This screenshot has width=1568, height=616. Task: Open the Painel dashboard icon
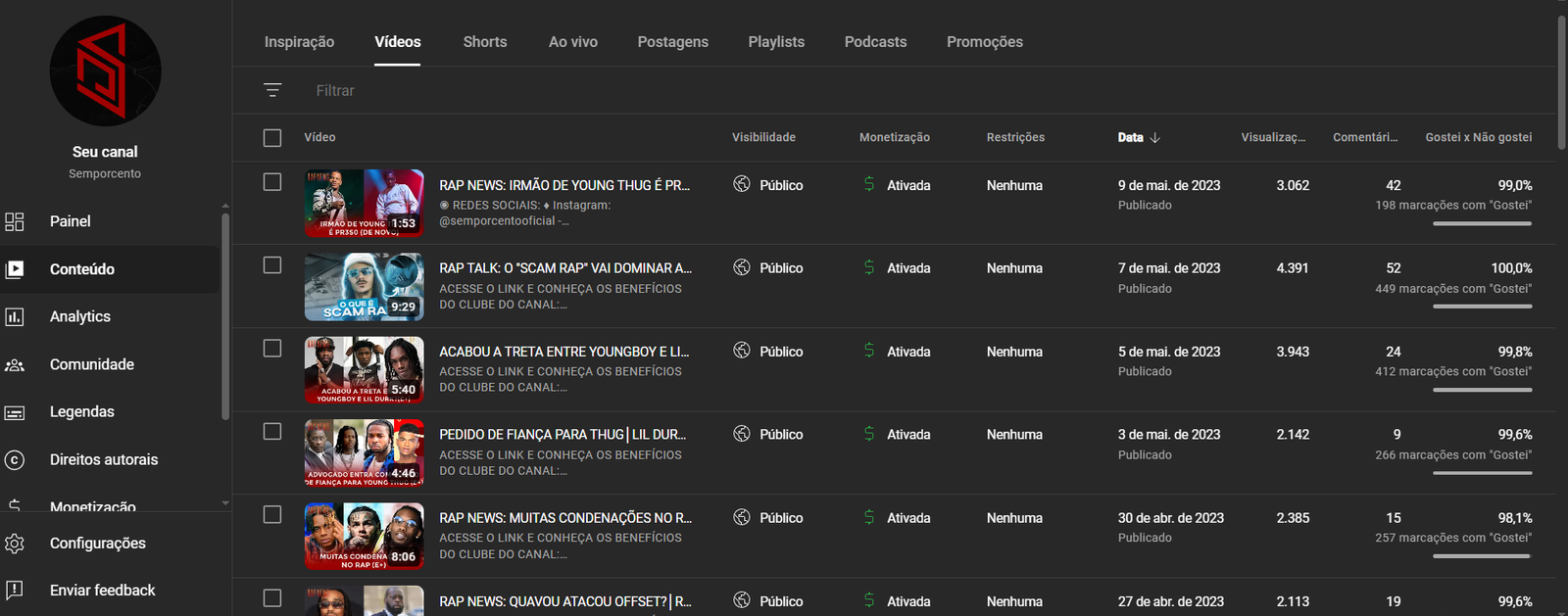15,221
